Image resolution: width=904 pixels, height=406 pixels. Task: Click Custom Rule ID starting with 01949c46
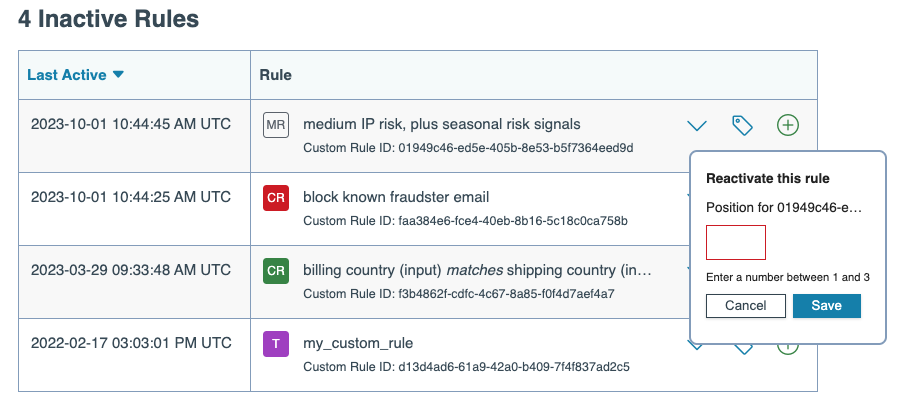[468, 148]
